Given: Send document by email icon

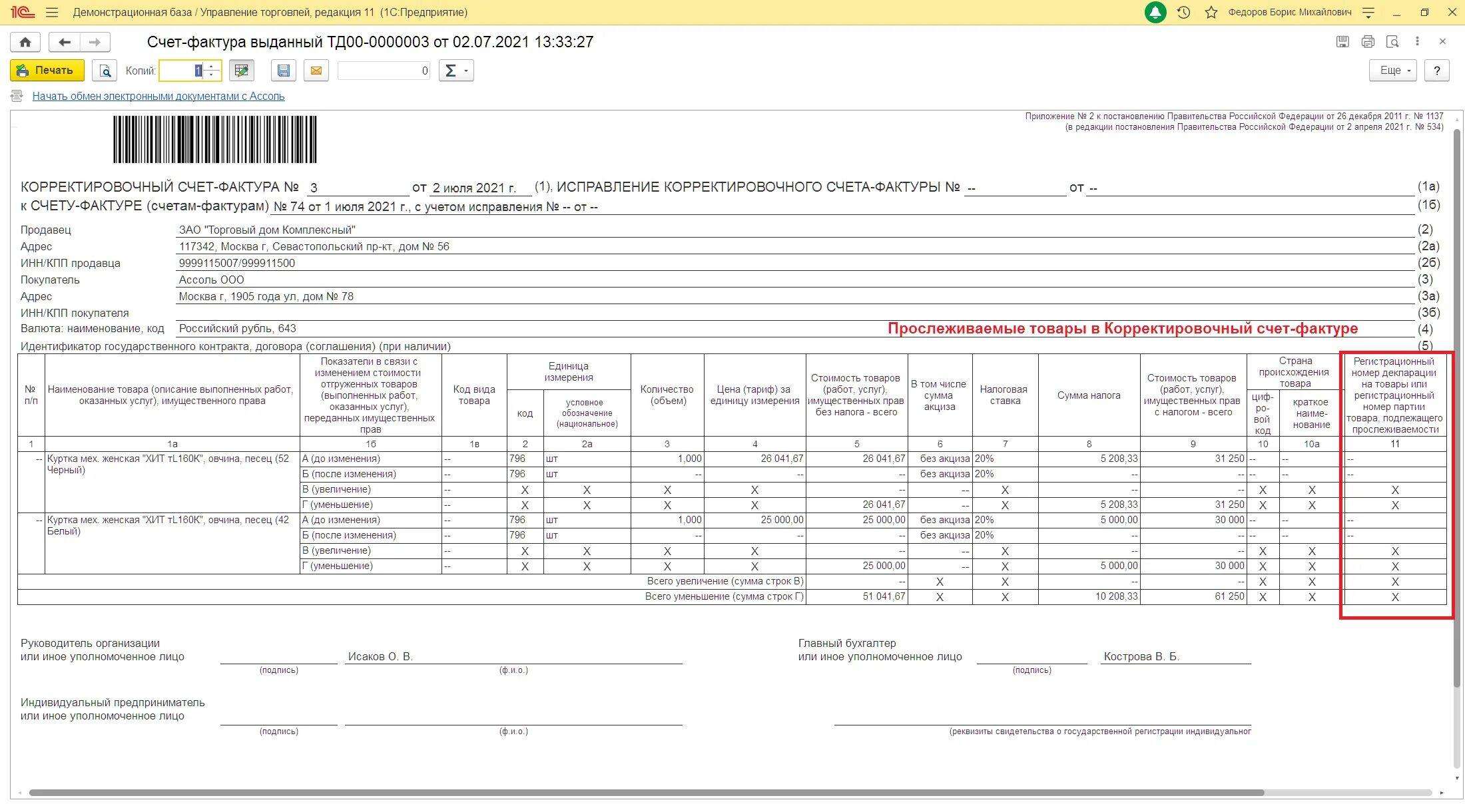Looking at the screenshot, I should pos(316,71).
